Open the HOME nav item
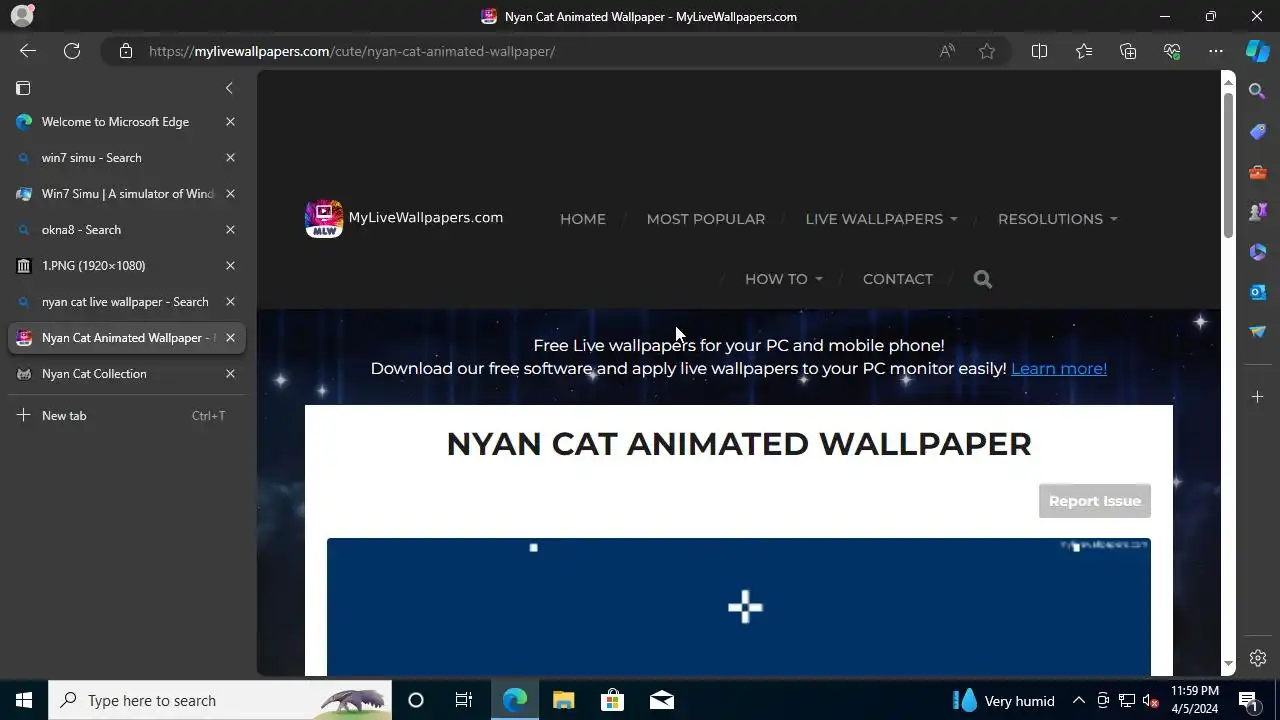This screenshot has height=720, width=1280. pyautogui.click(x=583, y=219)
